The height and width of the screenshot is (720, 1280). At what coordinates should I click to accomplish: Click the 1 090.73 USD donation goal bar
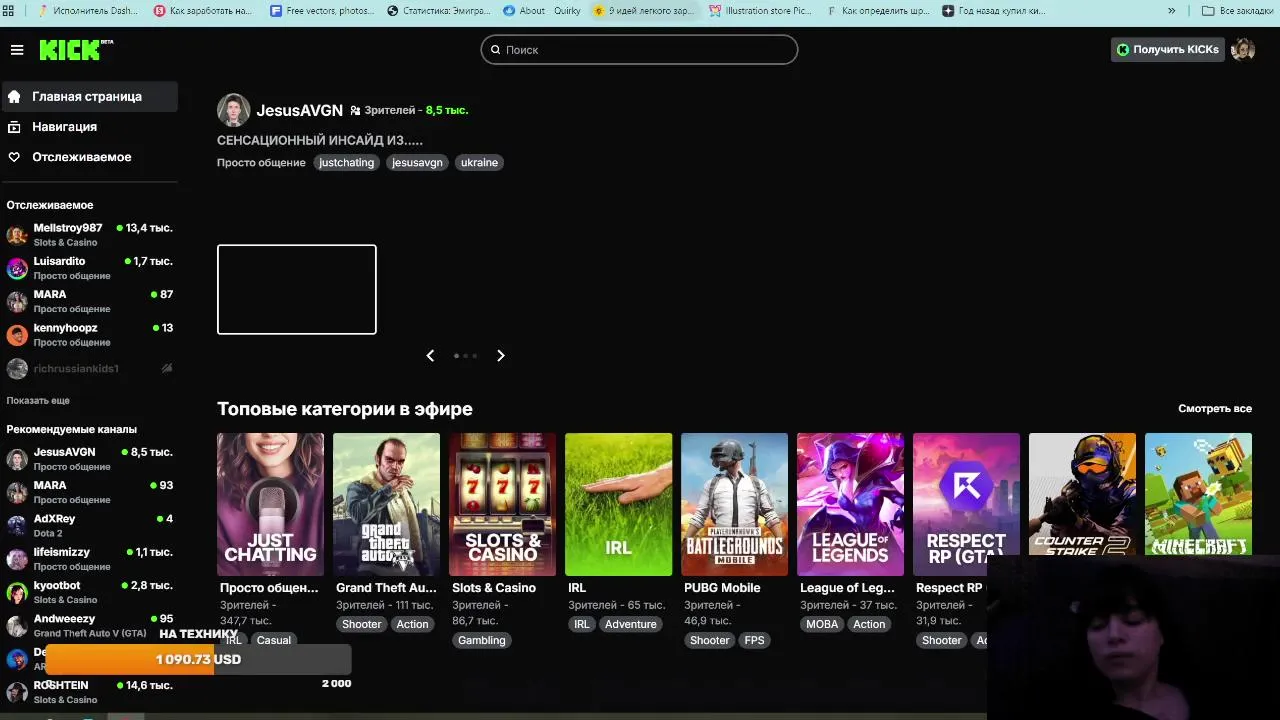pos(198,660)
